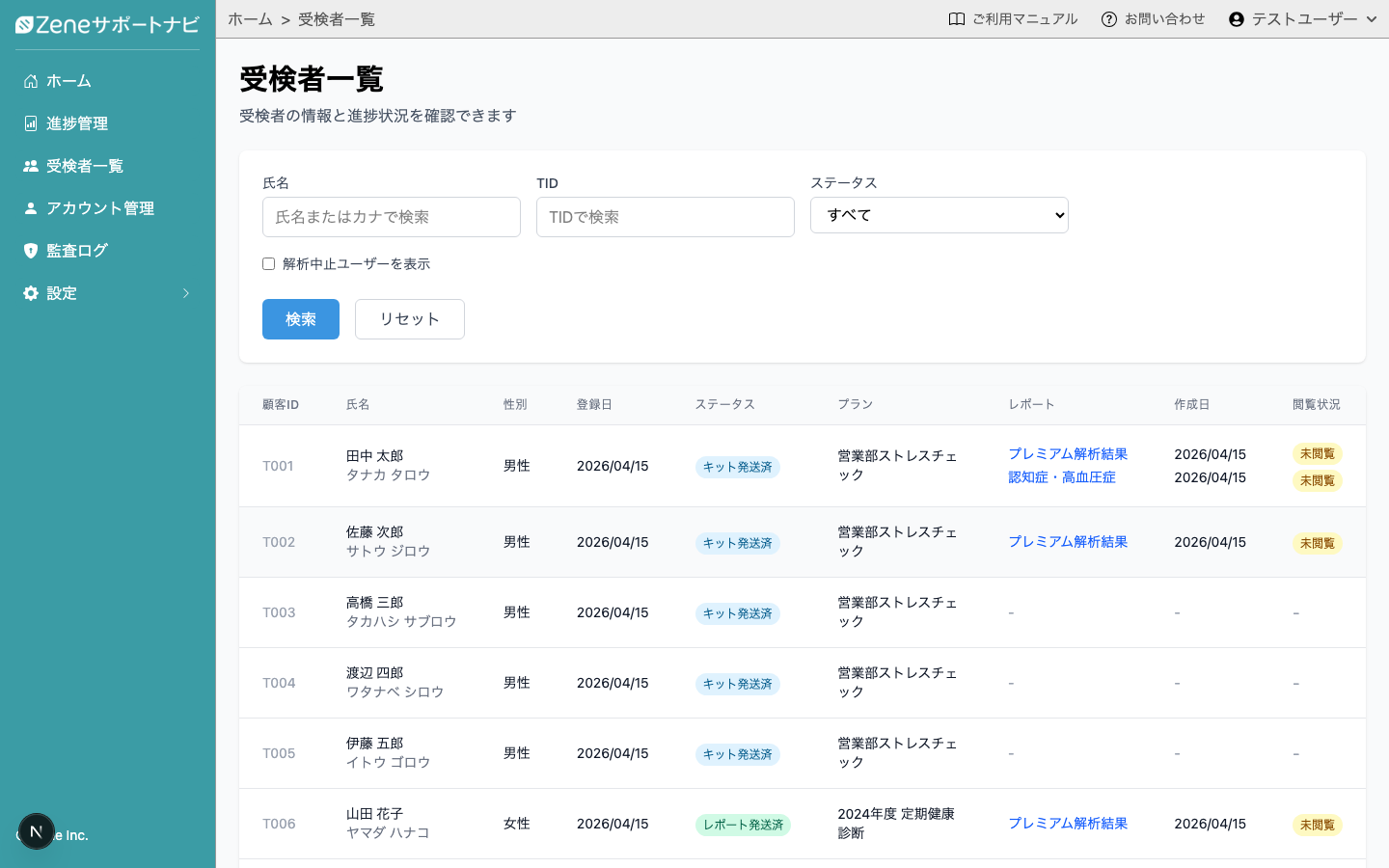Screen dimensions: 1389x868
Task: Click 女性 in the T006 row
Action: [517, 824]
